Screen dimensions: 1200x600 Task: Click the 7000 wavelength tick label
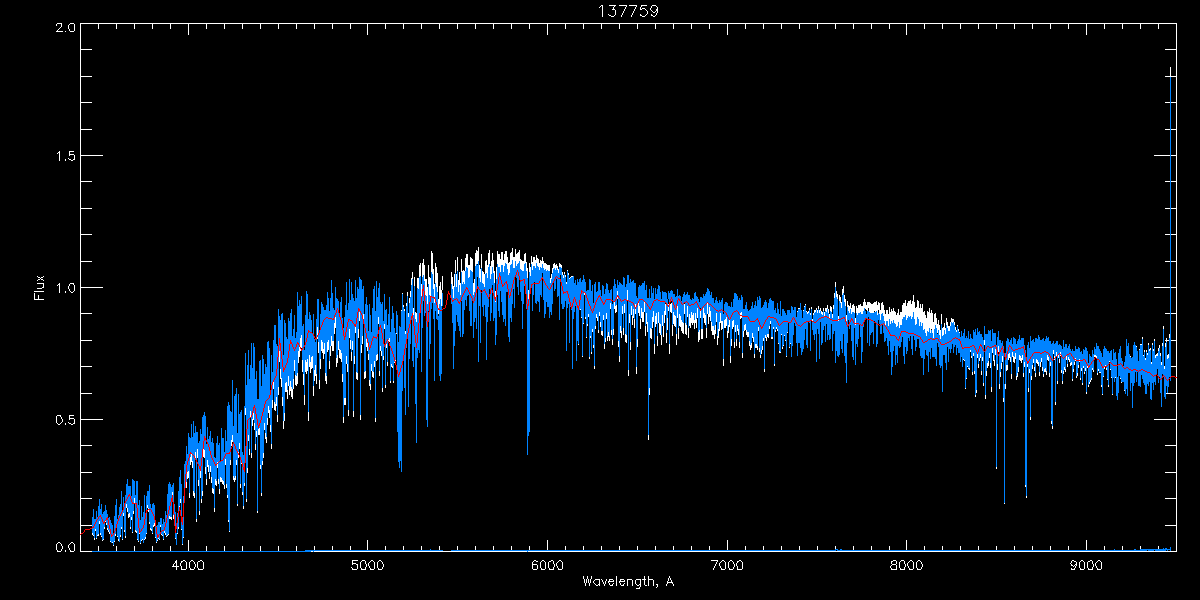click(x=727, y=567)
